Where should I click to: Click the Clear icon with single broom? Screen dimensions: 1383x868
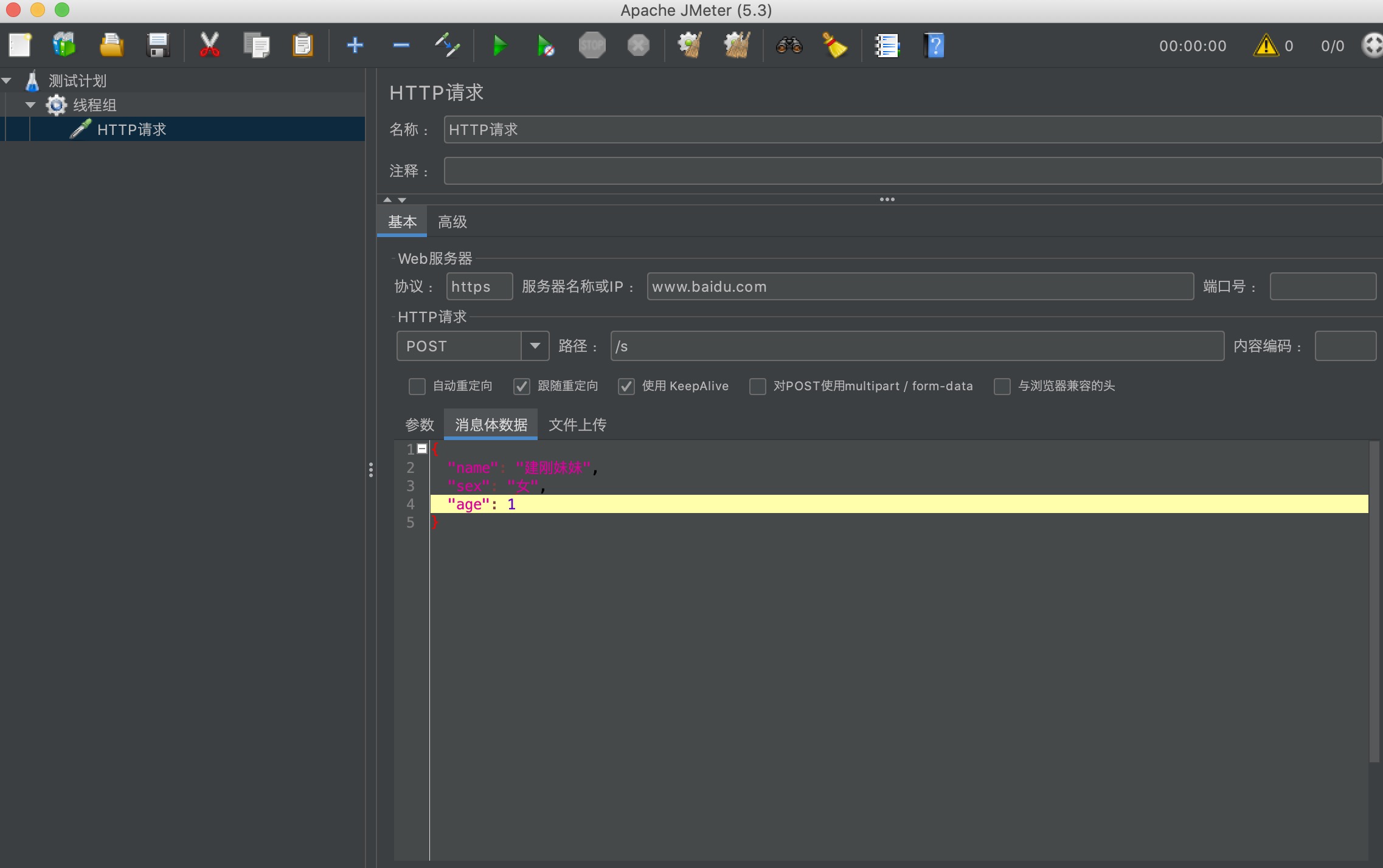[690, 46]
